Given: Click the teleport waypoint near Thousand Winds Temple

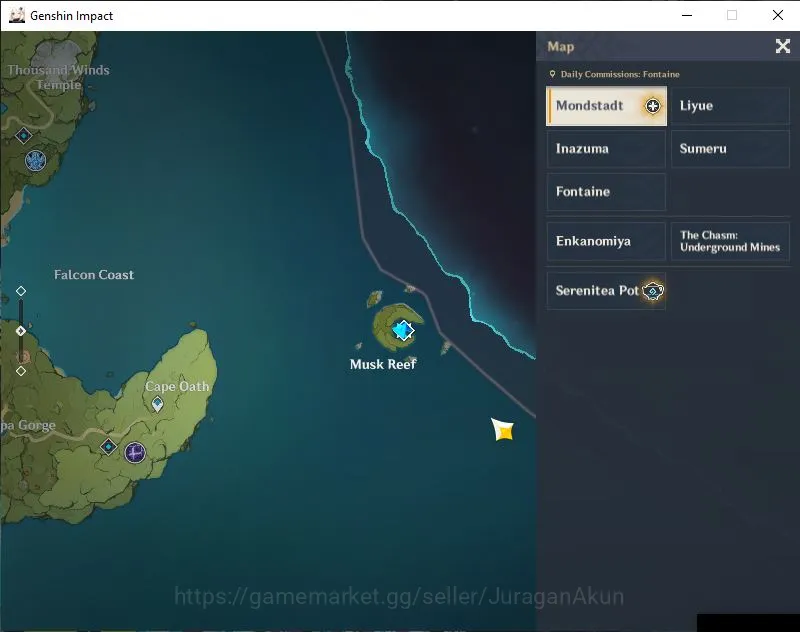Looking at the screenshot, I should (23, 136).
